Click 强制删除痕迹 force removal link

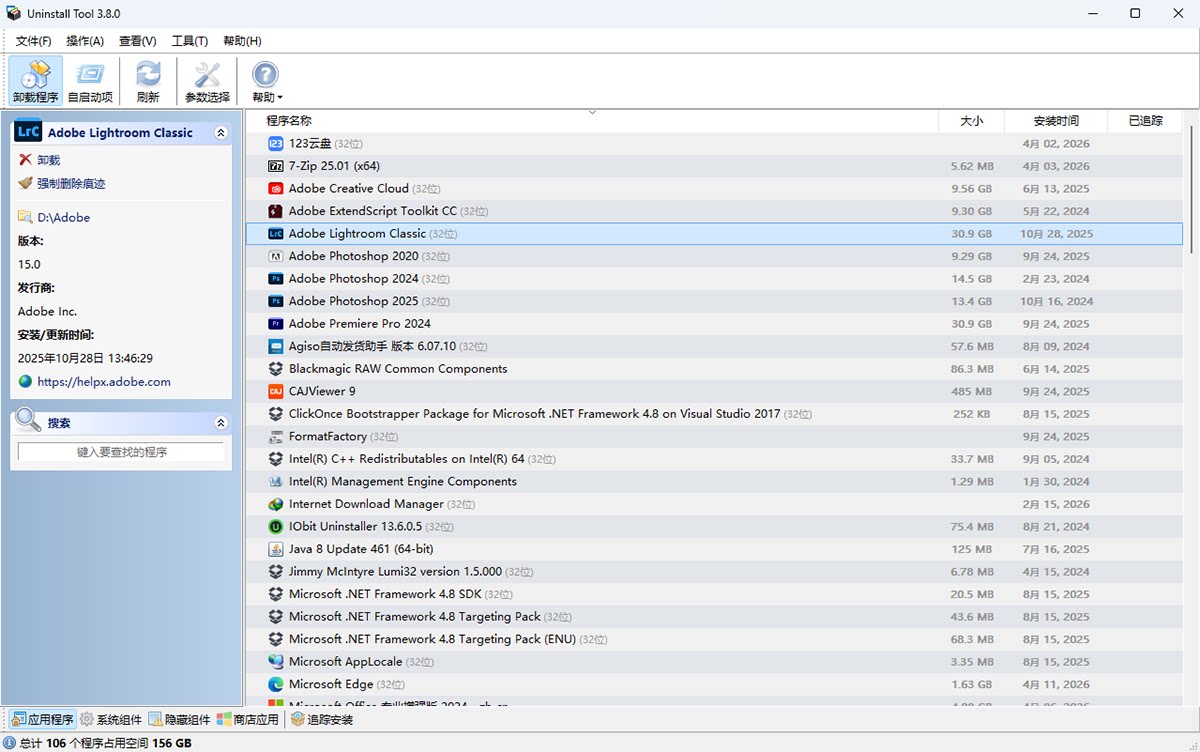(x=71, y=184)
